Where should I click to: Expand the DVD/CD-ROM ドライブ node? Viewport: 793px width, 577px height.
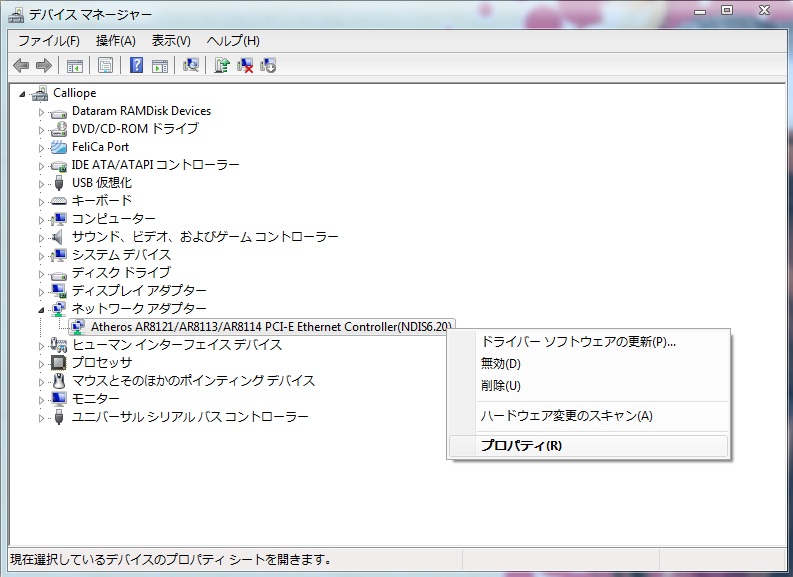point(41,130)
